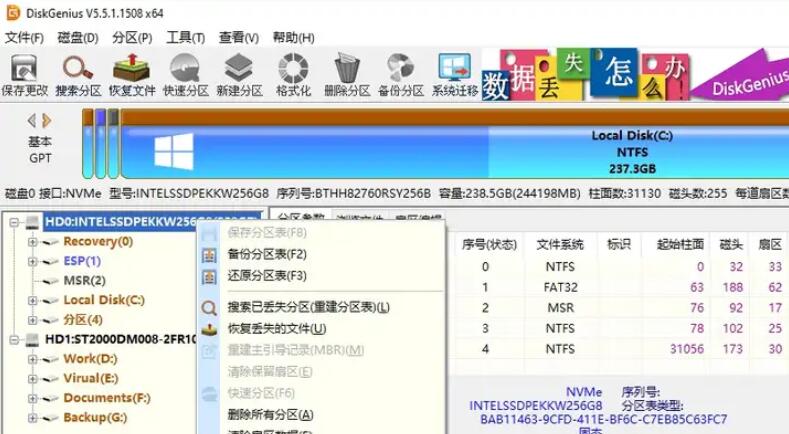
Task: Open the 磁盘(D) menu
Action: (78, 38)
